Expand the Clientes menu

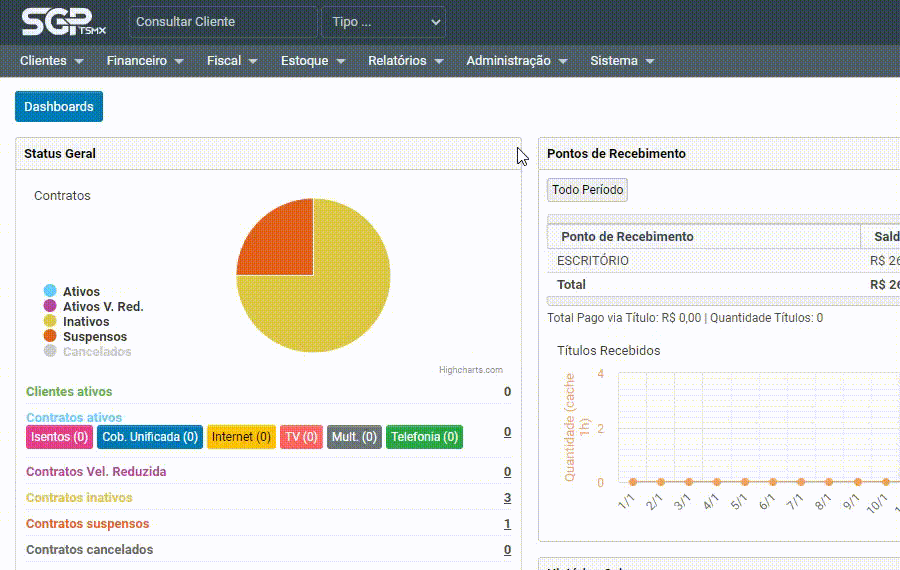(x=52, y=61)
